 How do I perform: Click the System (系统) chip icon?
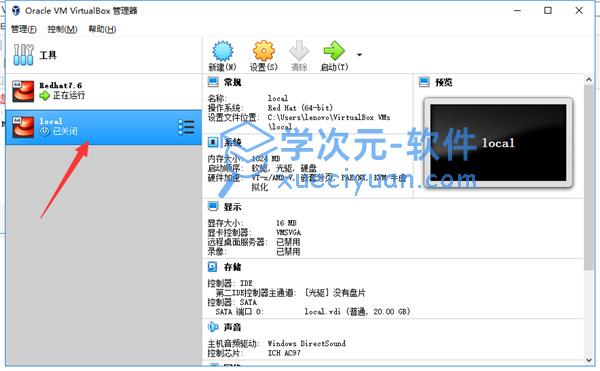[212, 142]
